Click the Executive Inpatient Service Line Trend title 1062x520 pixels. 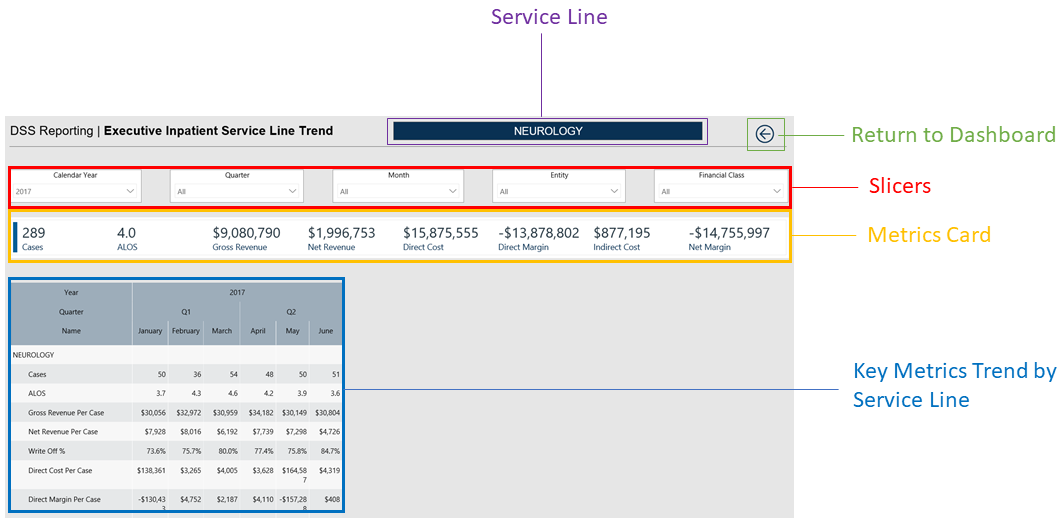pyautogui.click(x=218, y=131)
